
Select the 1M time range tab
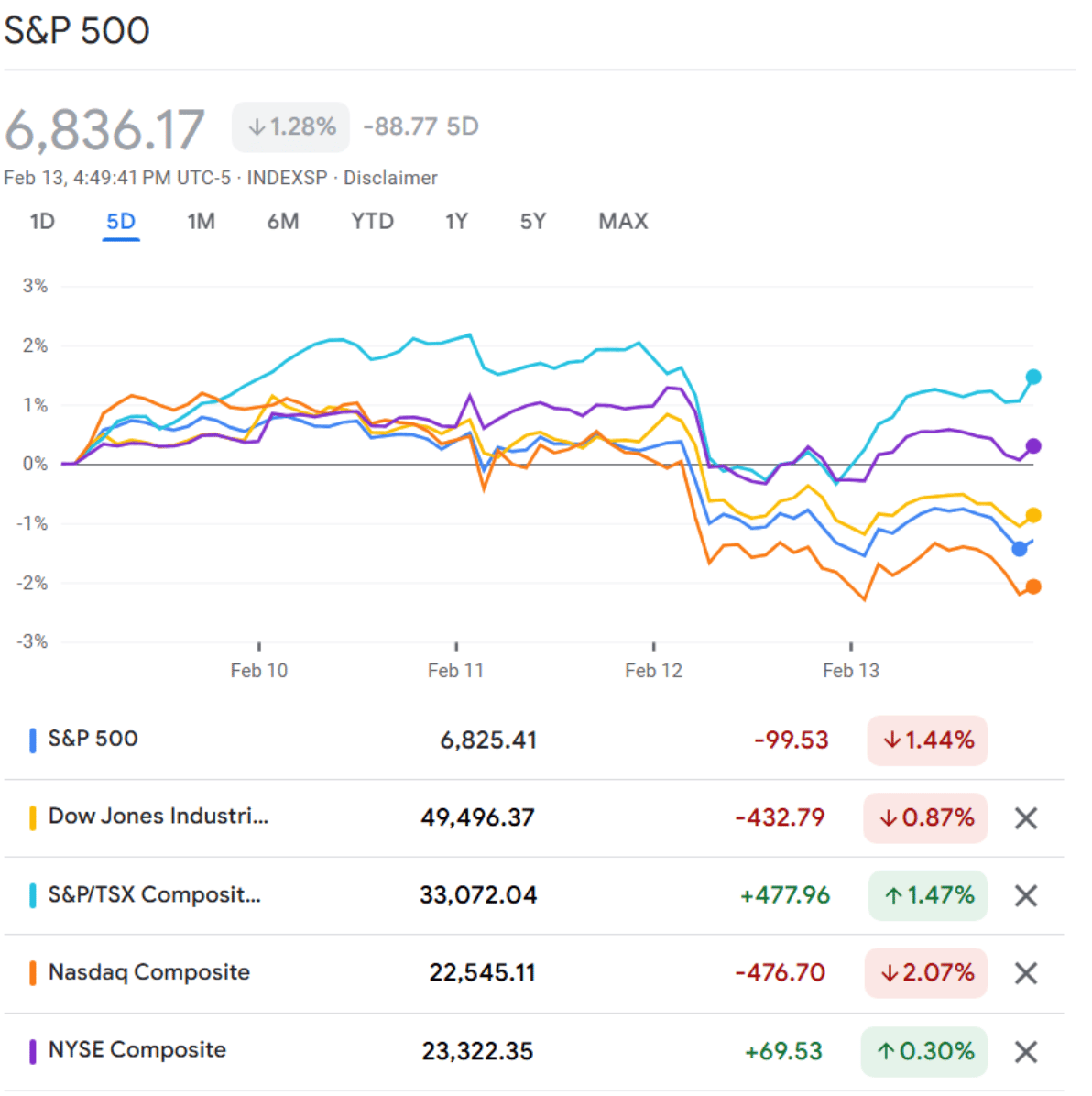click(x=201, y=222)
